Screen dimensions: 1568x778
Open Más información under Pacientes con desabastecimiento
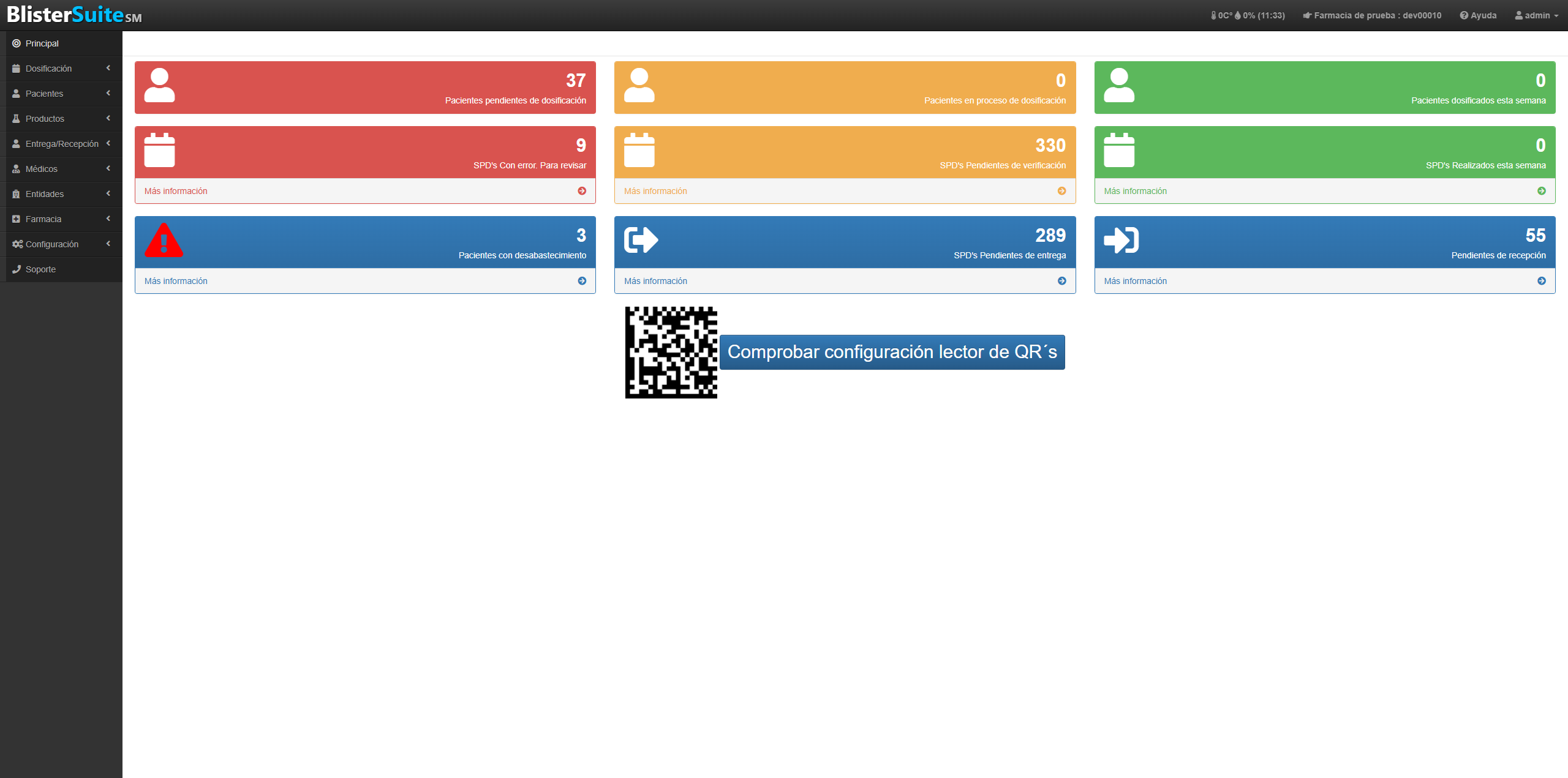click(176, 281)
